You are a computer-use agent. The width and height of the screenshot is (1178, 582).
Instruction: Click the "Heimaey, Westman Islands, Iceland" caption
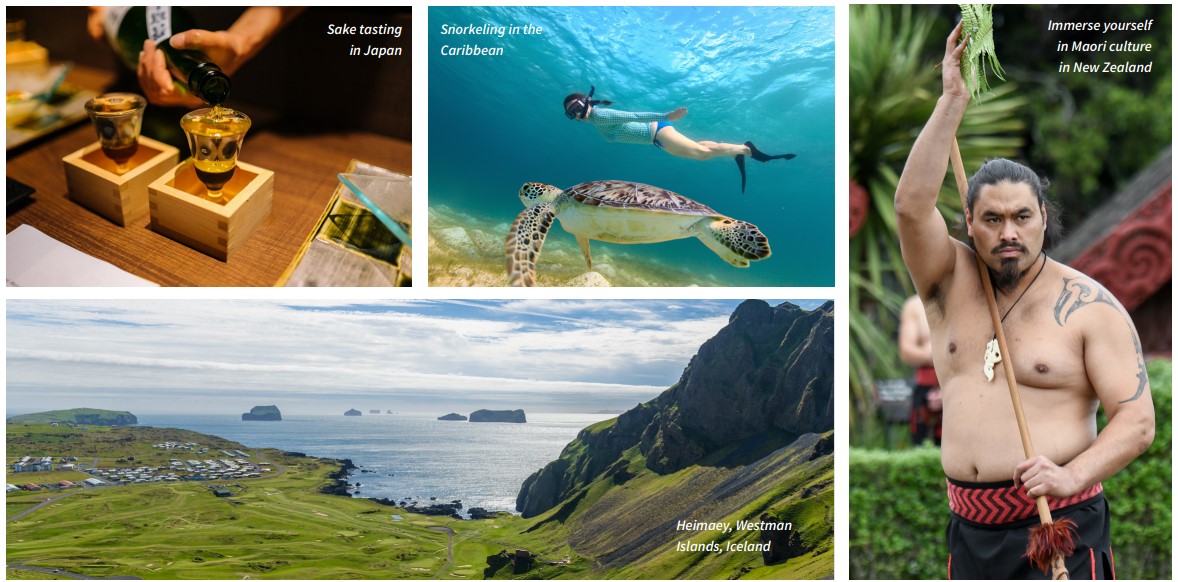(x=734, y=535)
